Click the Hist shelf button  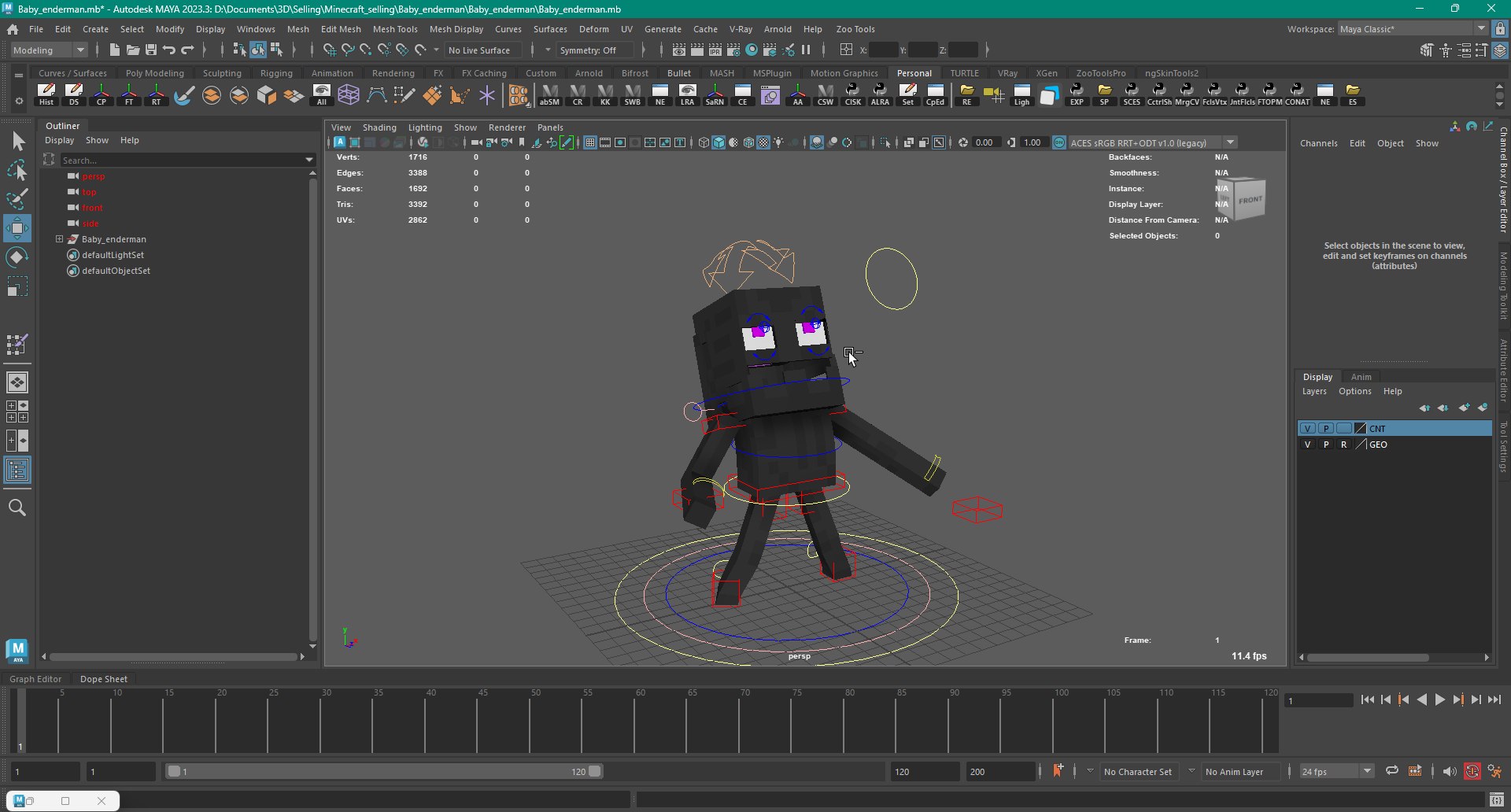coord(46,94)
